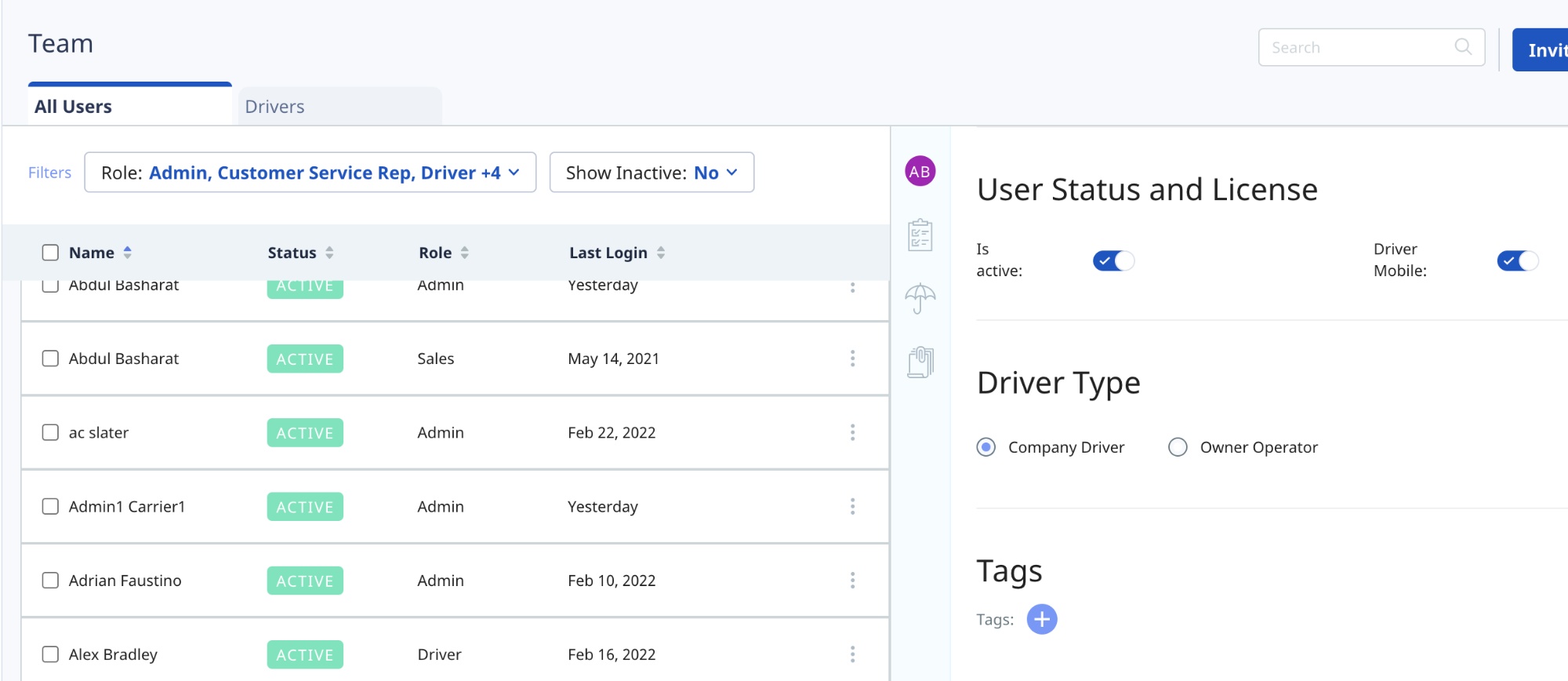Click the Feb 10, 2022 login date
1568x681 pixels.
click(x=612, y=581)
